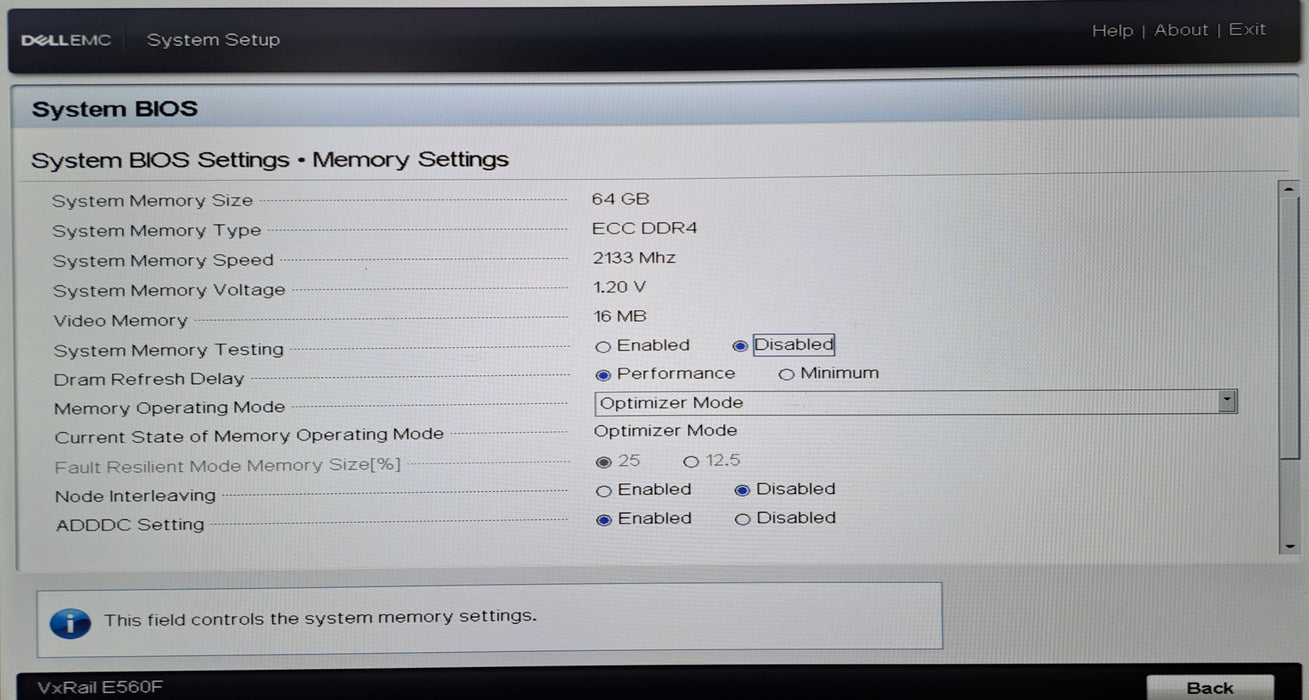
Task: Open Help in the top bar
Action: click(1112, 31)
